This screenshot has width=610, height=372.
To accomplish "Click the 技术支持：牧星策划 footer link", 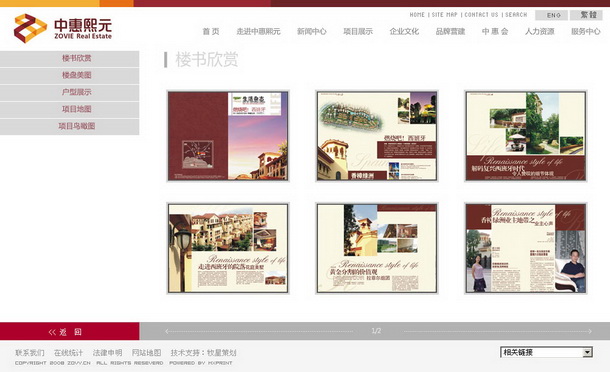I will pos(203,353).
